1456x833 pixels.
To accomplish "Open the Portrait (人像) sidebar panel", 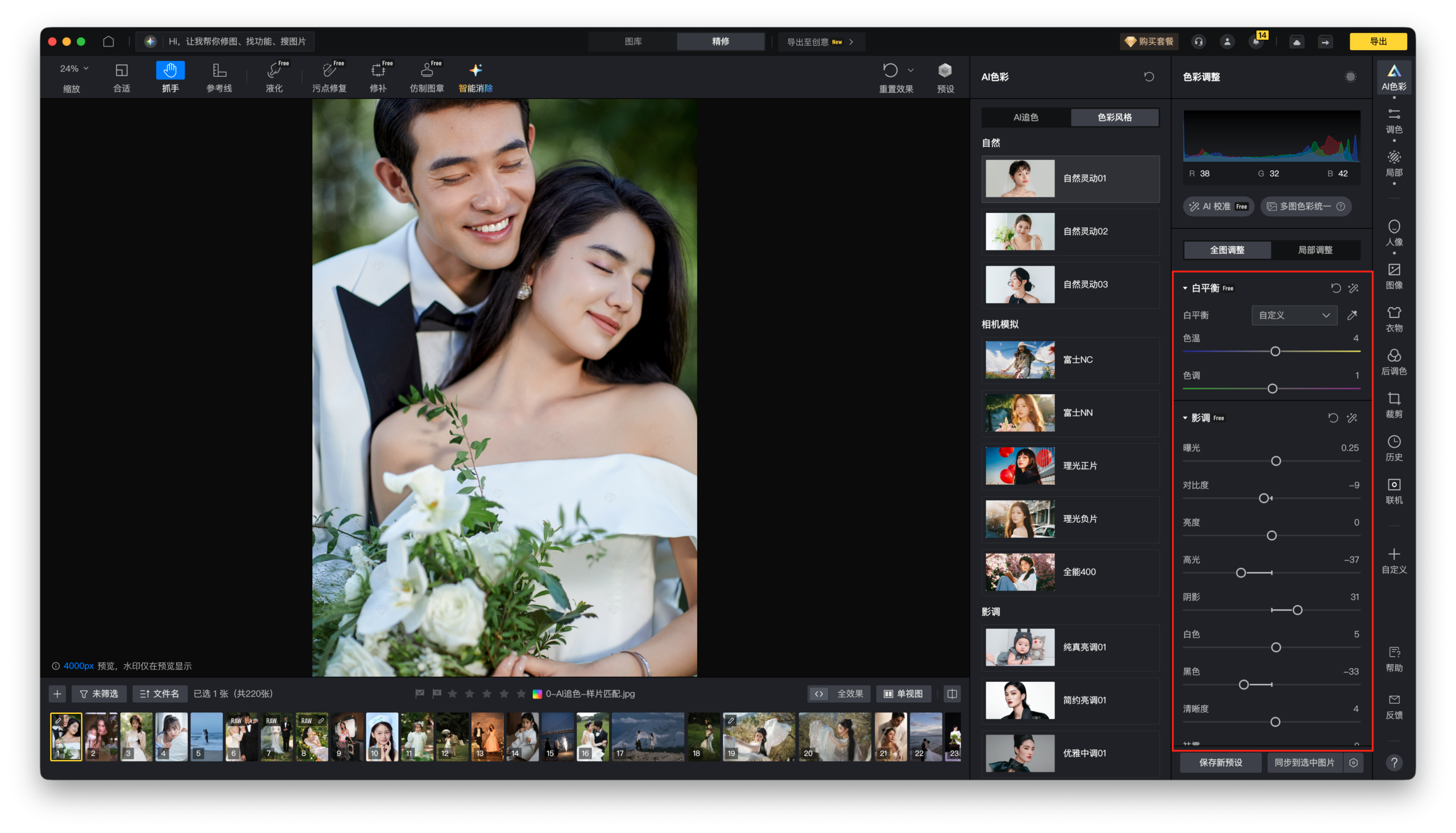I will pyautogui.click(x=1393, y=232).
